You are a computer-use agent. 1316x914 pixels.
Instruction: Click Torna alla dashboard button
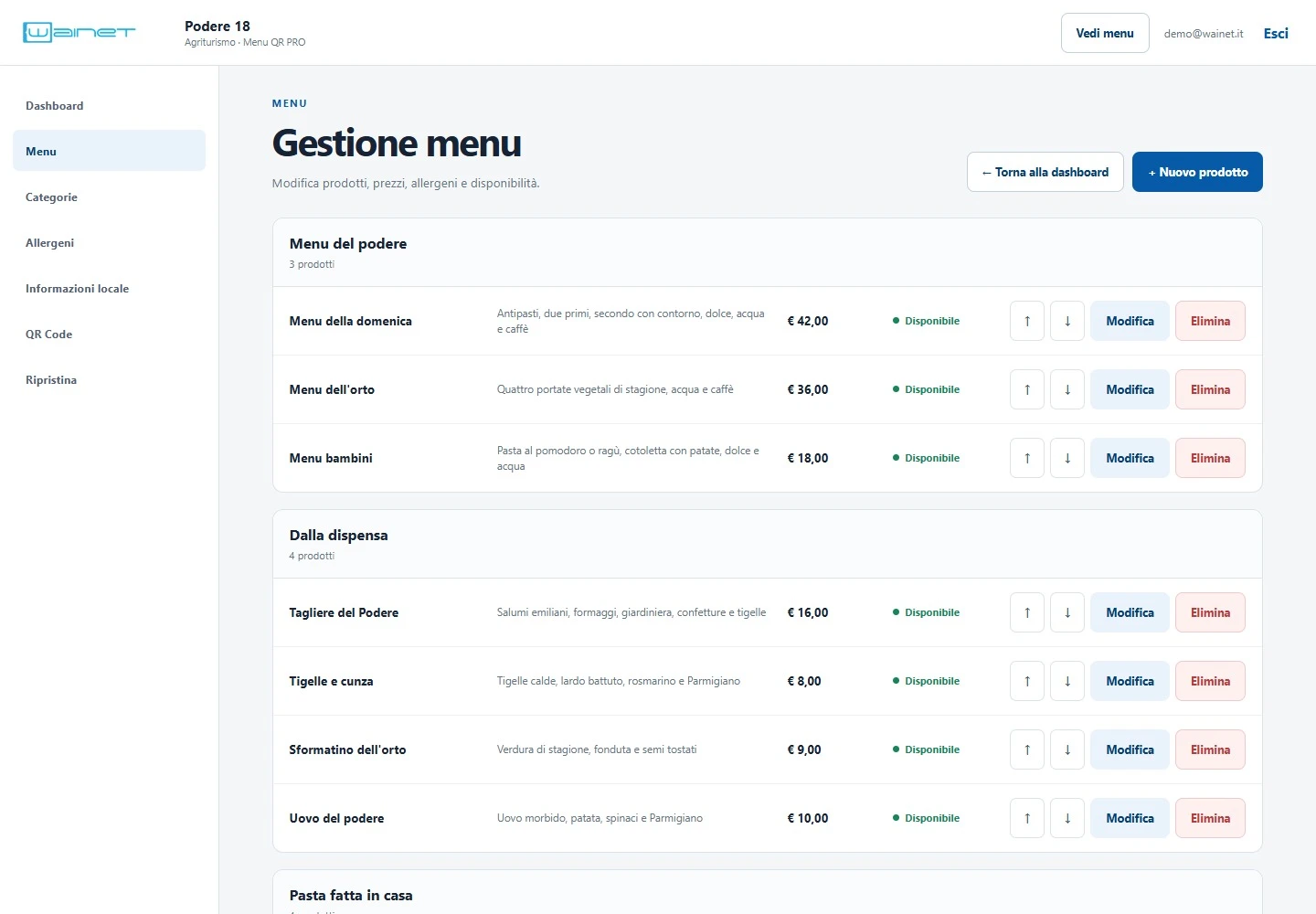(1045, 172)
